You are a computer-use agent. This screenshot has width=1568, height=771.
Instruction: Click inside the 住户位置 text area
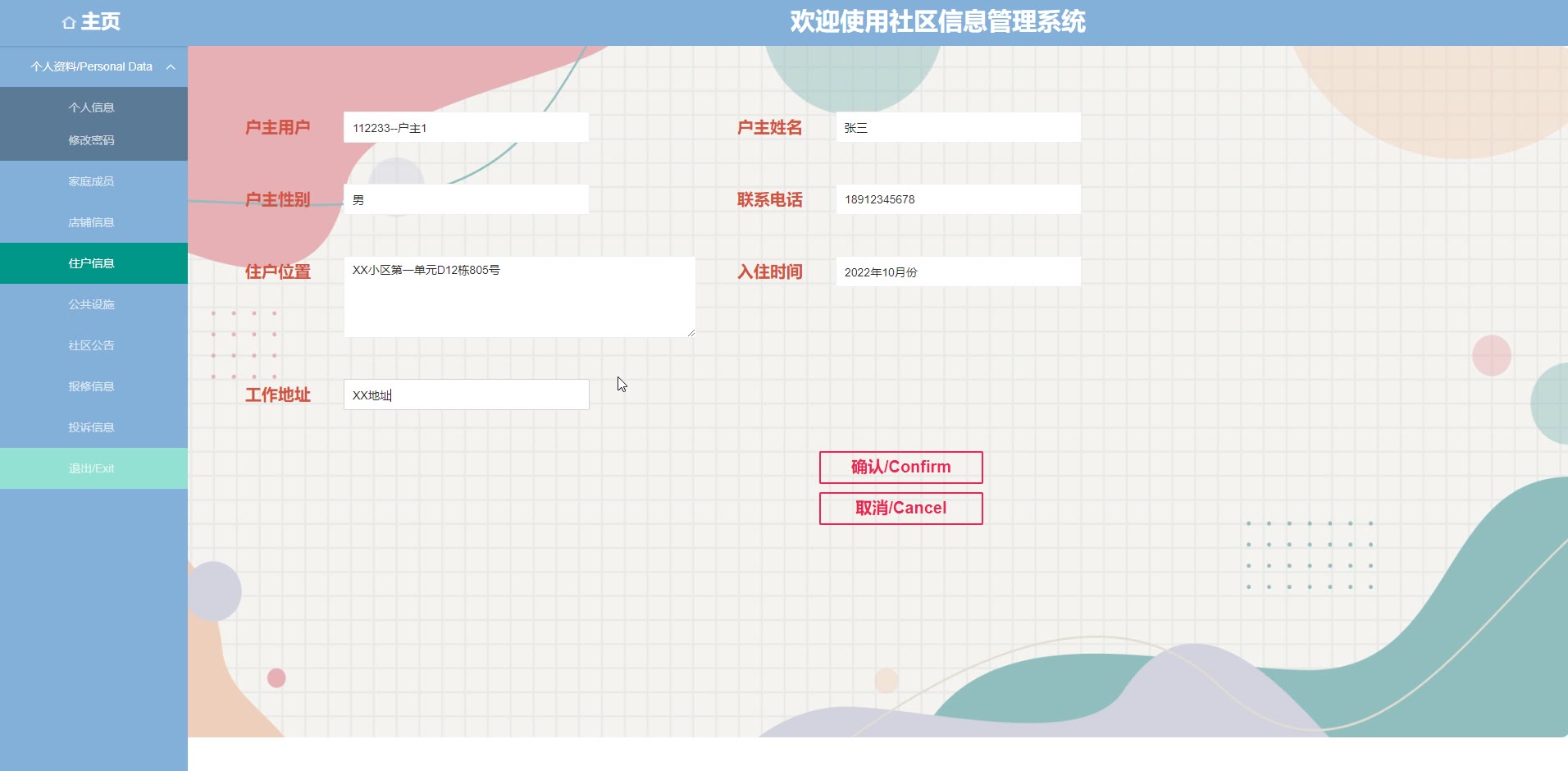pyautogui.click(x=519, y=297)
